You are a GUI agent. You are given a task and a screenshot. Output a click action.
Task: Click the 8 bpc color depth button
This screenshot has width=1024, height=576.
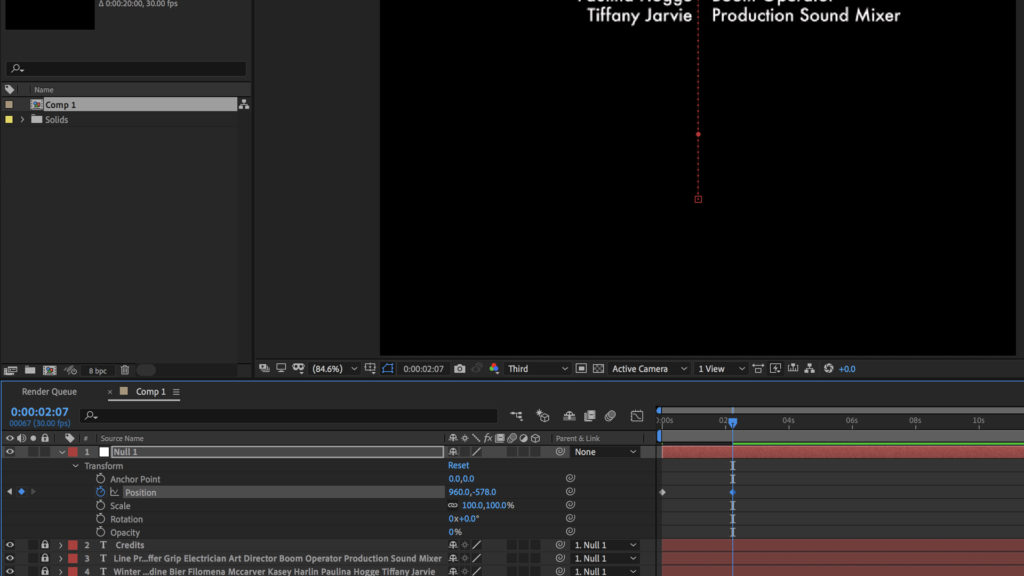click(97, 370)
